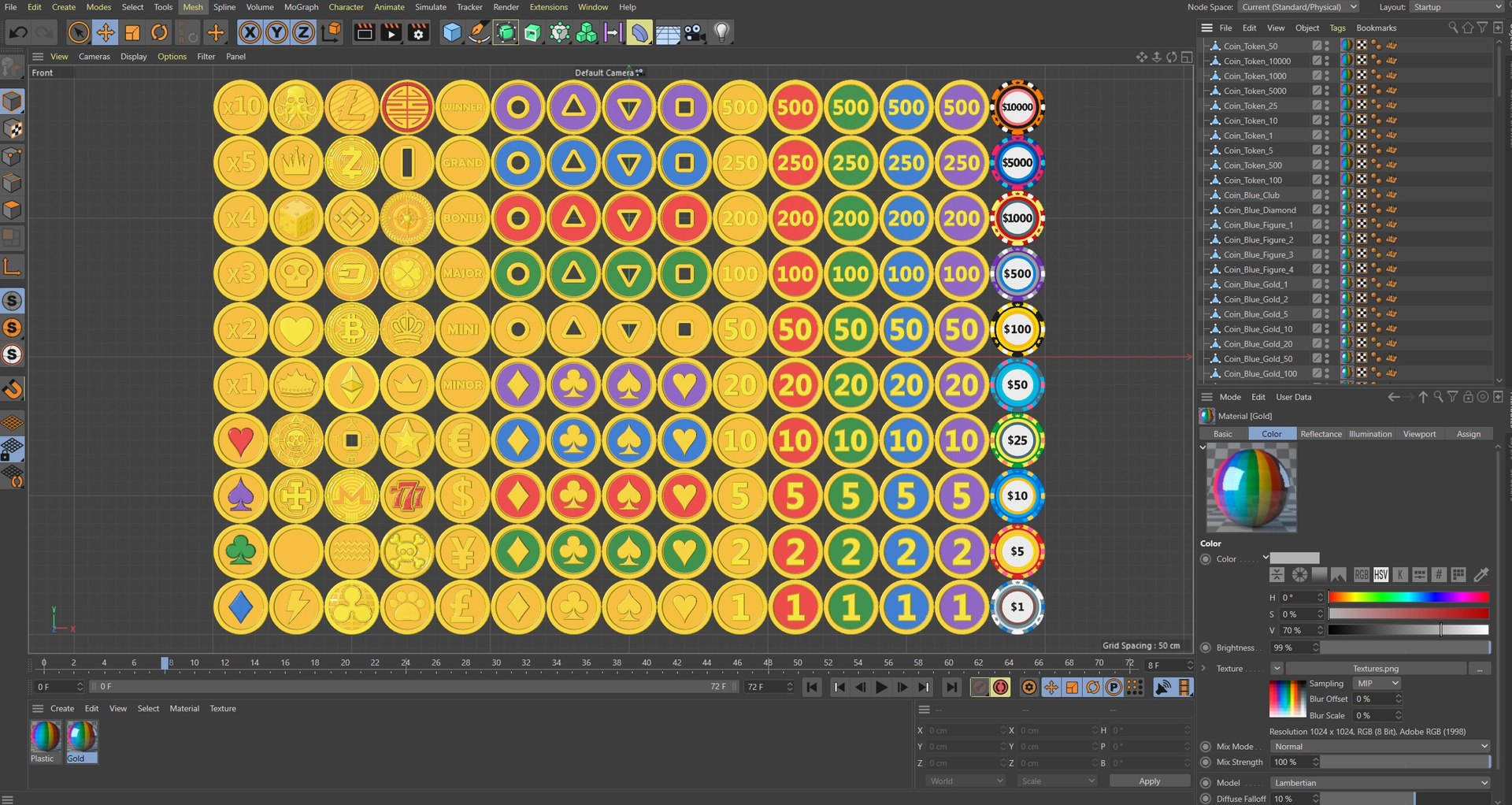Select the Coin_Blue_Club object

[1251, 195]
